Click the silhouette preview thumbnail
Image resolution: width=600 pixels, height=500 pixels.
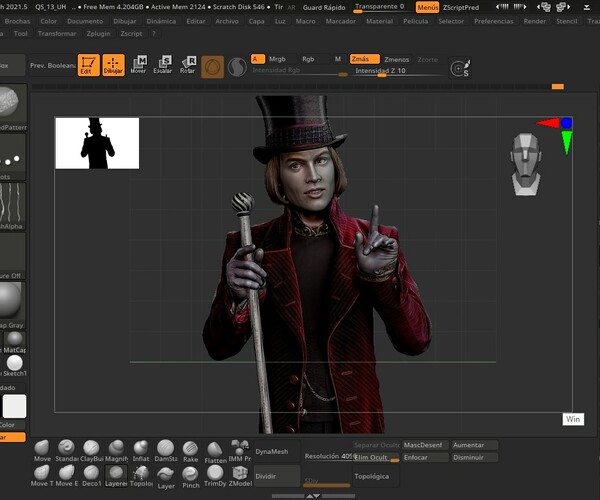[x=97, y=143]
